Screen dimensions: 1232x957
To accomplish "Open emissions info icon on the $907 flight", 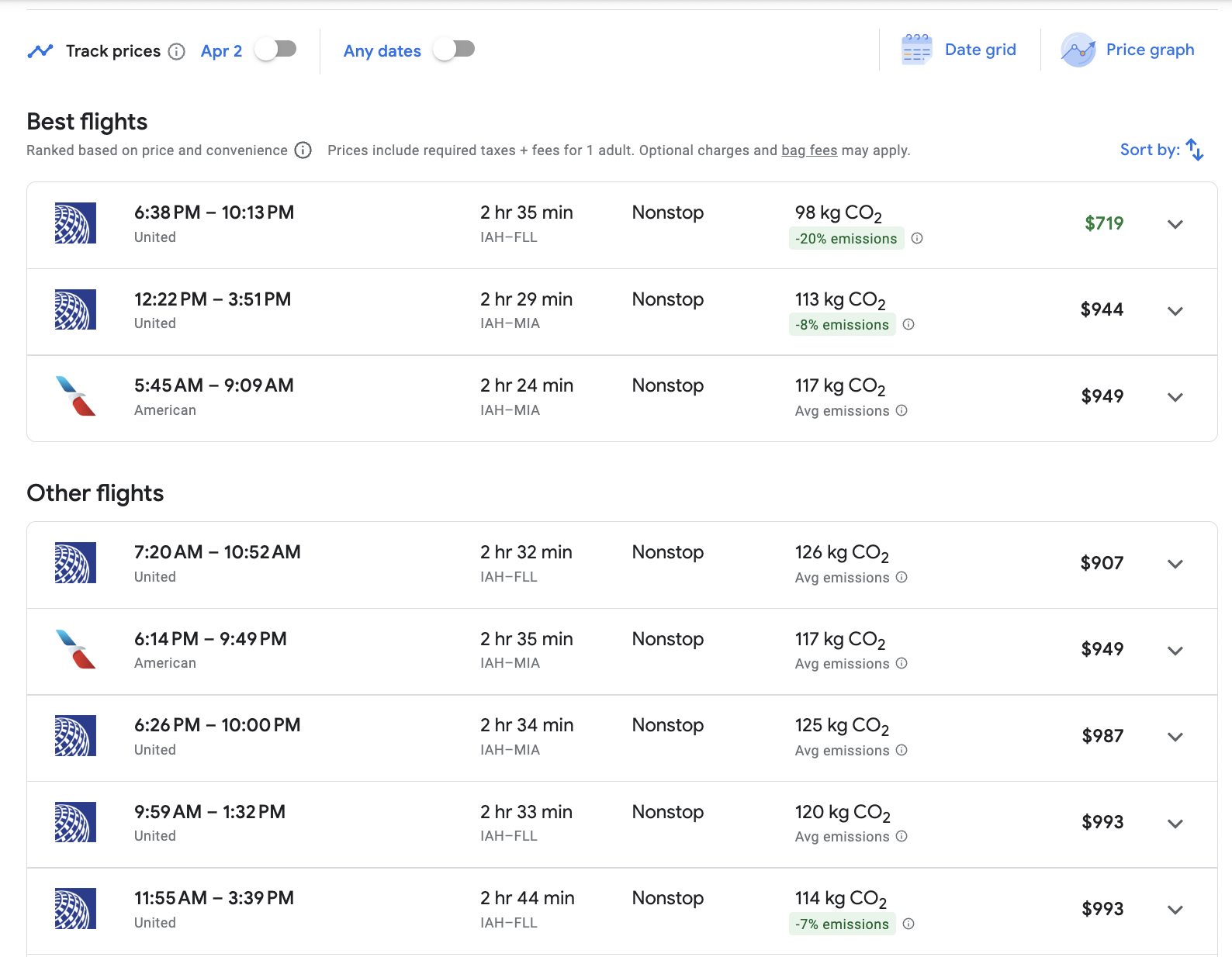I will (x=902, y=577).
